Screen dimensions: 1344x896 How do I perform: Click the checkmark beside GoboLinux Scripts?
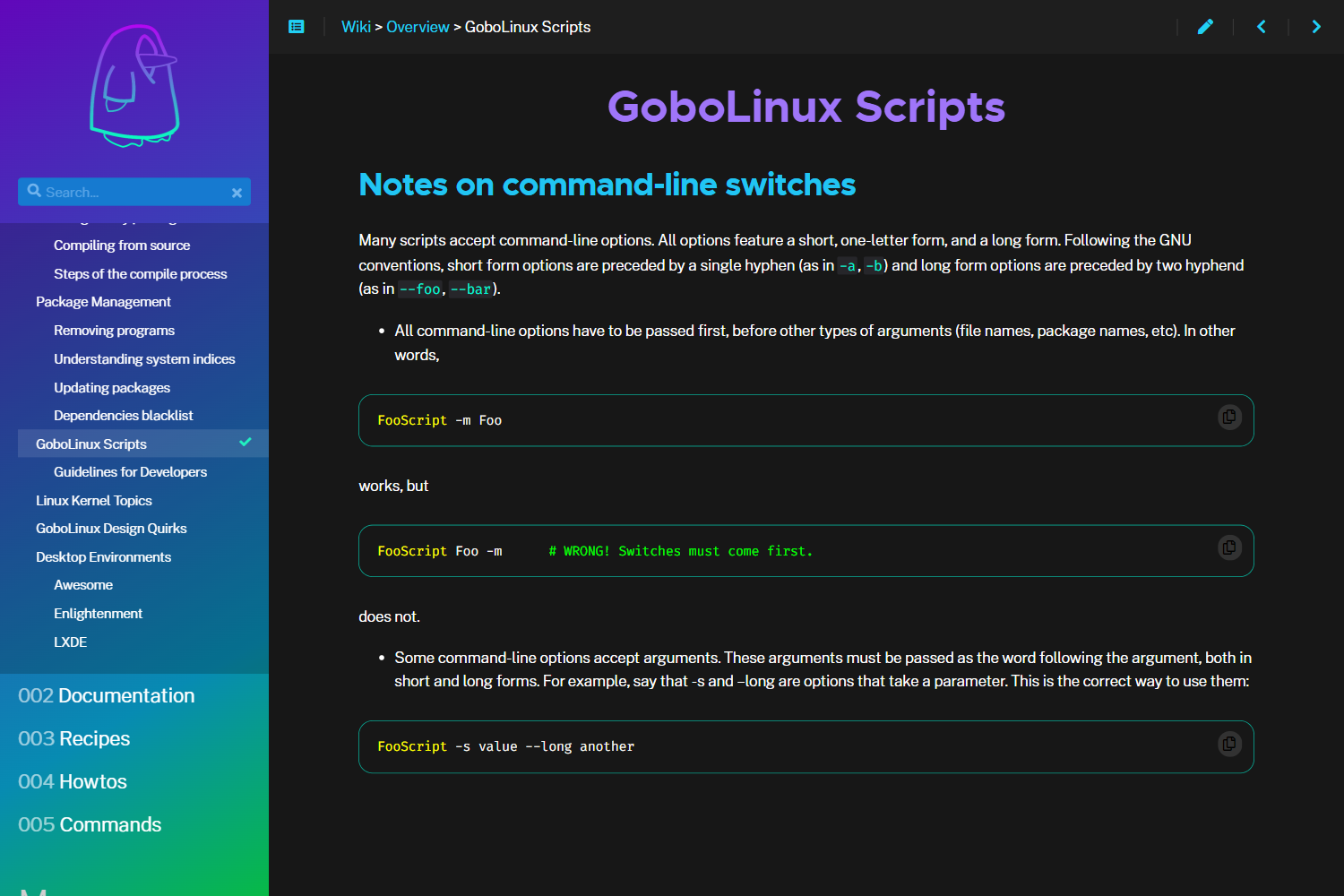click(x=245, y=442)
